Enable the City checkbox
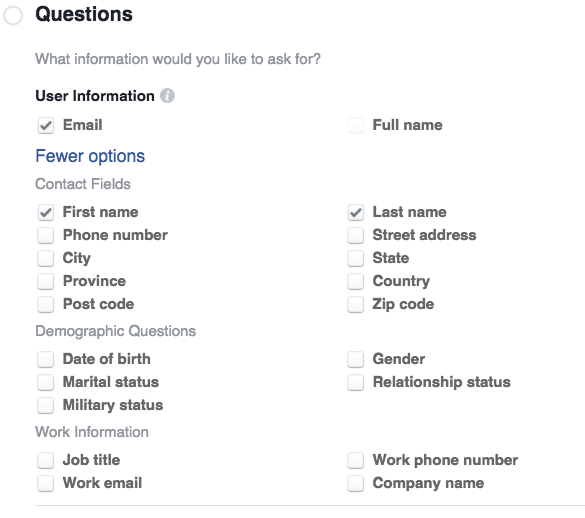This screenshot has height=518, width=585. point(46,258)
